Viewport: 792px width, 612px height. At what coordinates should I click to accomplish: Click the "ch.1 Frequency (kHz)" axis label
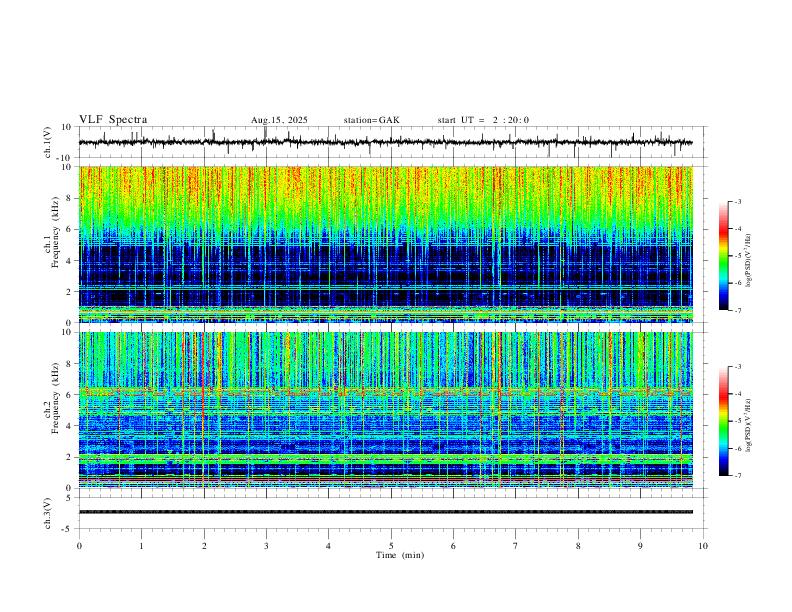tap(52, 230)
